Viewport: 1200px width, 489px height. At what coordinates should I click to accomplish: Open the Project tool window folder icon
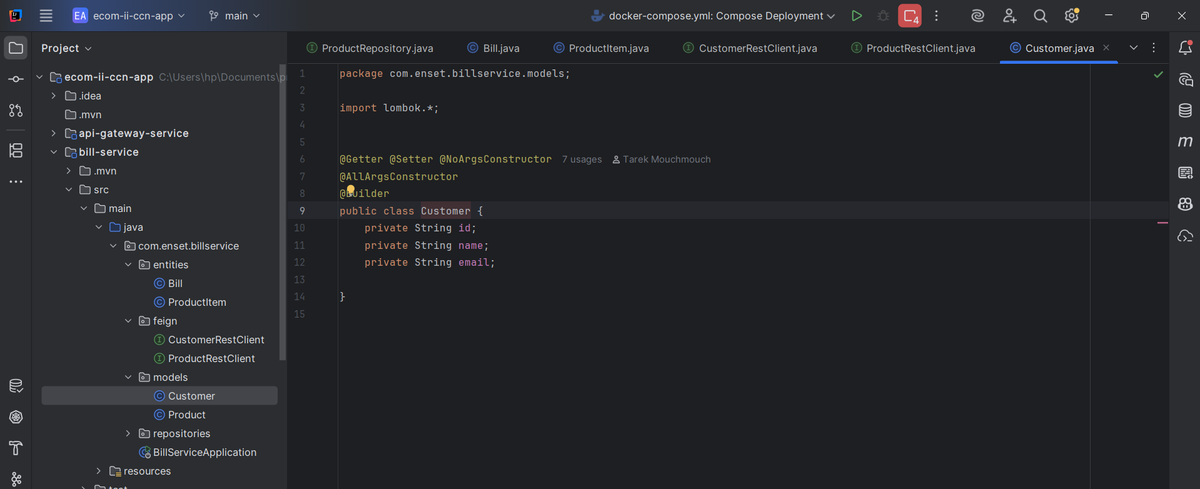coord(16,47)
